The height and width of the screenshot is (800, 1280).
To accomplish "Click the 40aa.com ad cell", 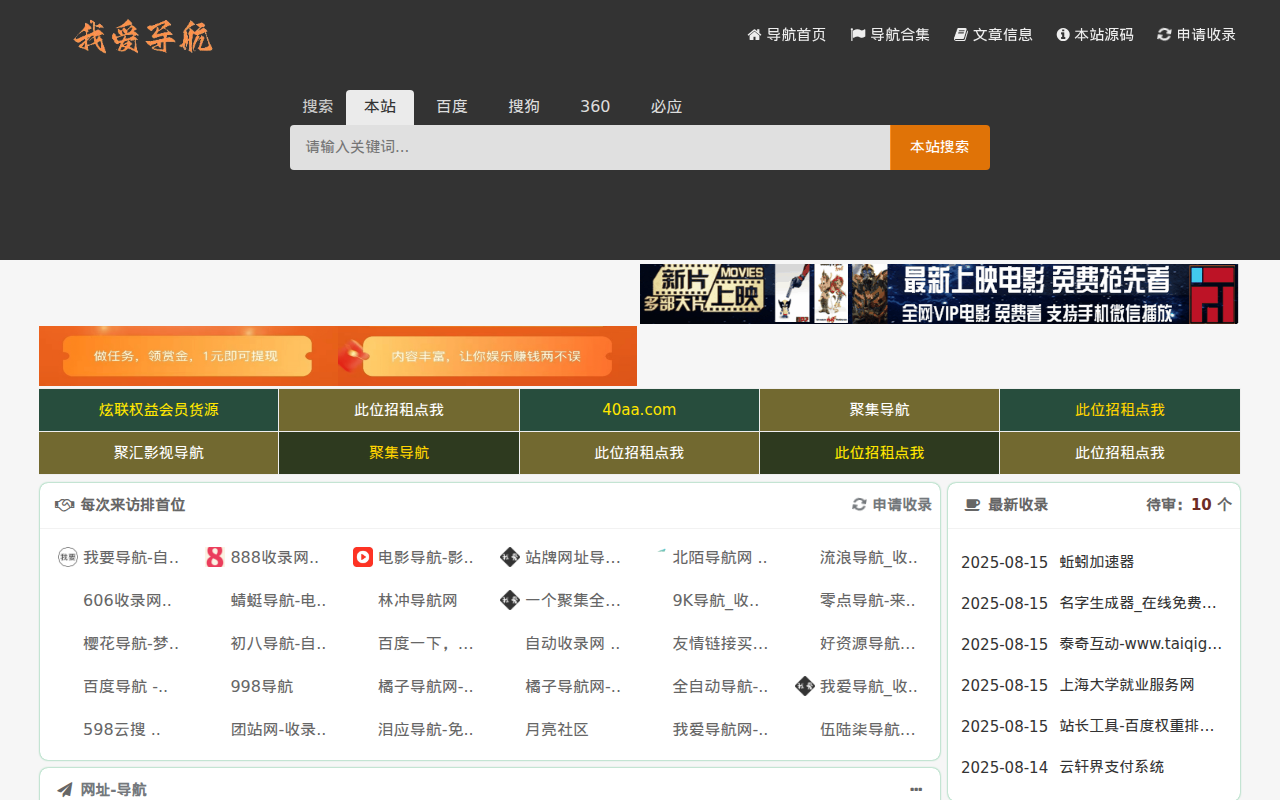I will [x=639, y=410].
